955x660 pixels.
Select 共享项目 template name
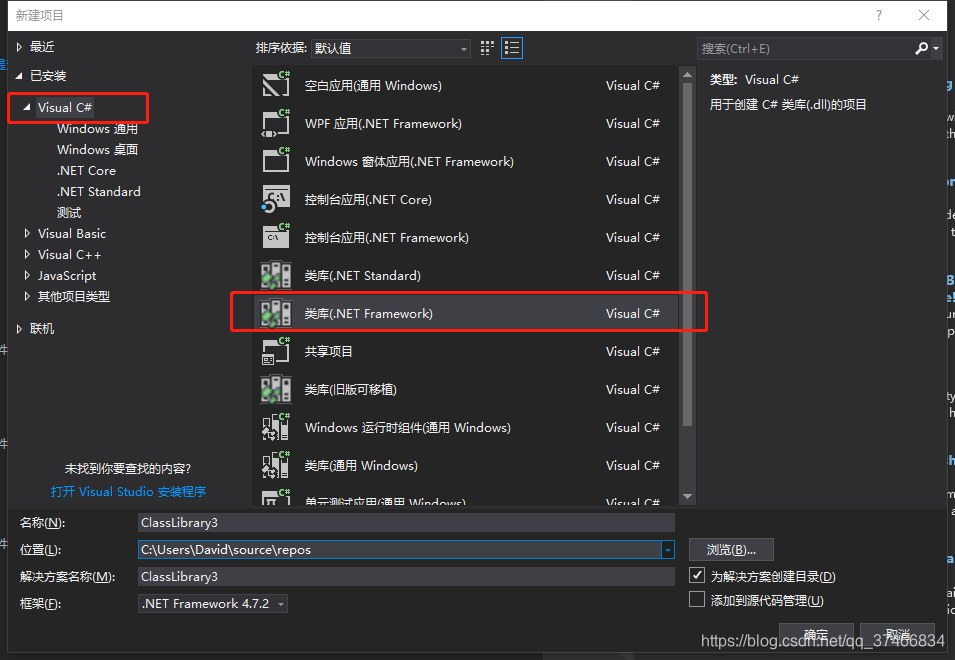(x=328, y=351)
